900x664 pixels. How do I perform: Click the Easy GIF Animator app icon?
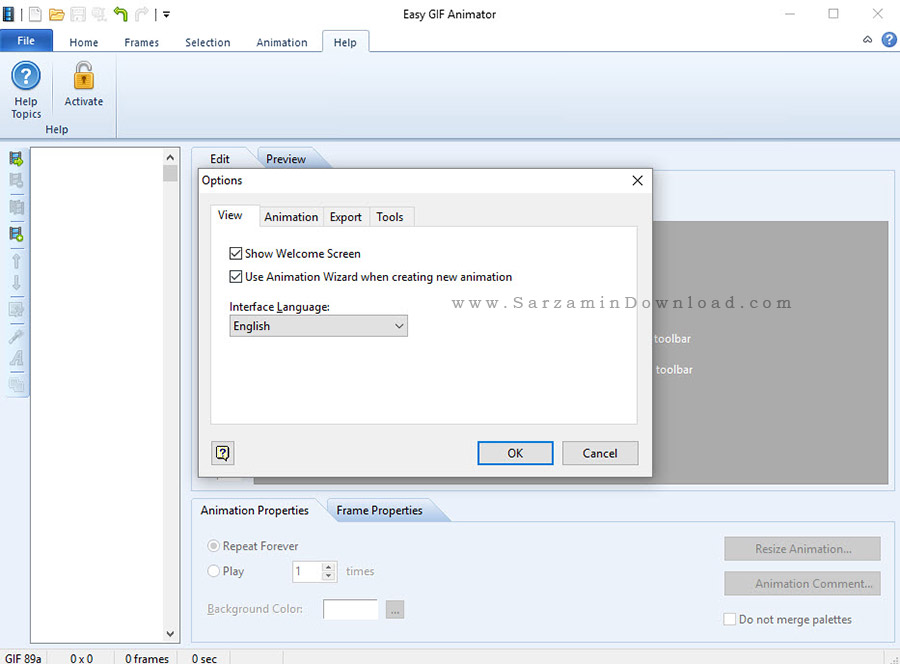(x=9, y=14)
